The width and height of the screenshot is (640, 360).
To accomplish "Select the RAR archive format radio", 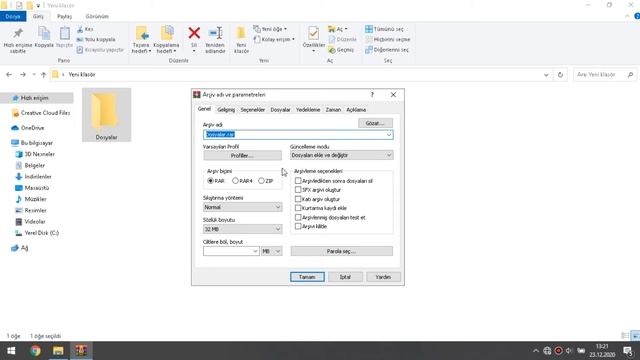I will pyautogui.click(x=211, y=181).
